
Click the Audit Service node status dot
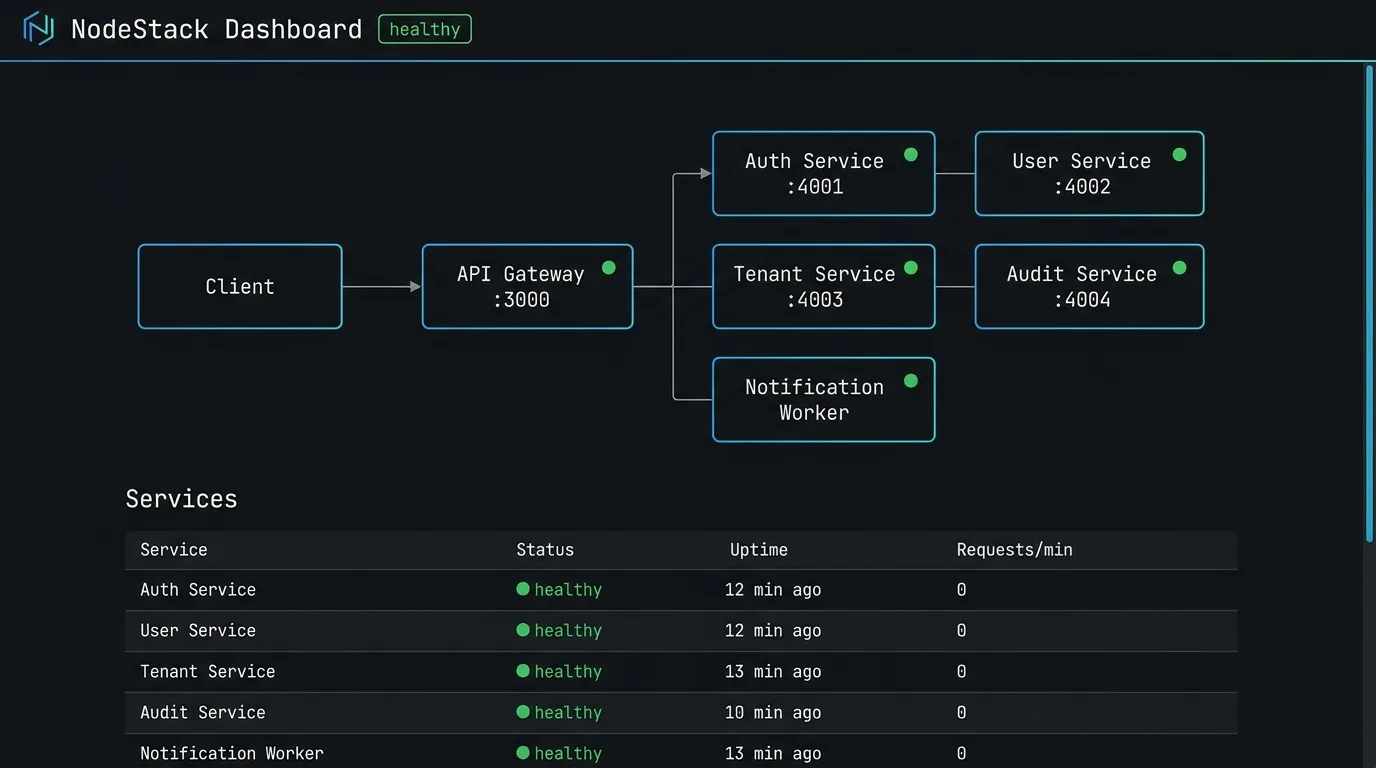pos(1180,268)
